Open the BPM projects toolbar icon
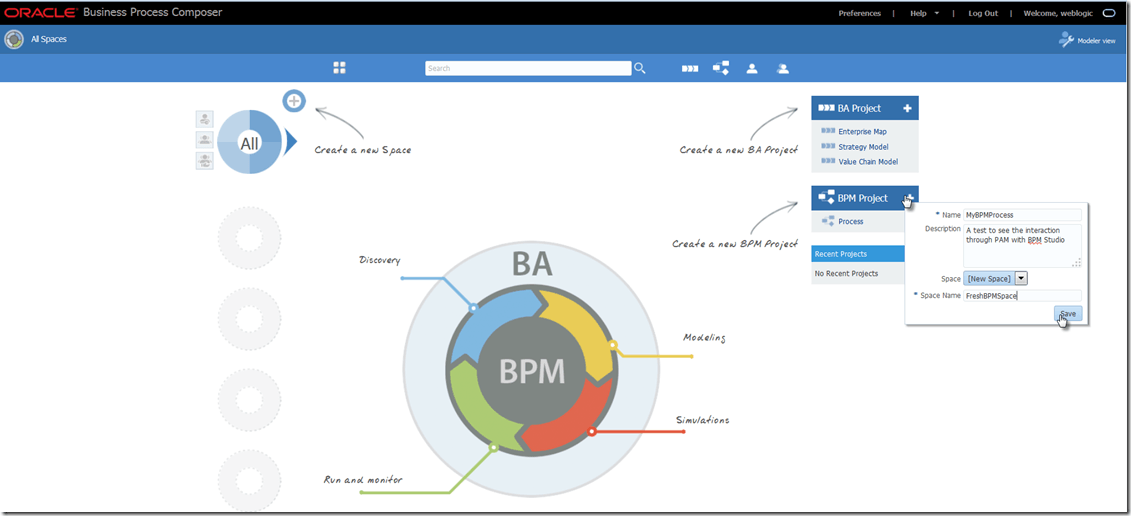 pyautogui.click(x=720, y=68)
